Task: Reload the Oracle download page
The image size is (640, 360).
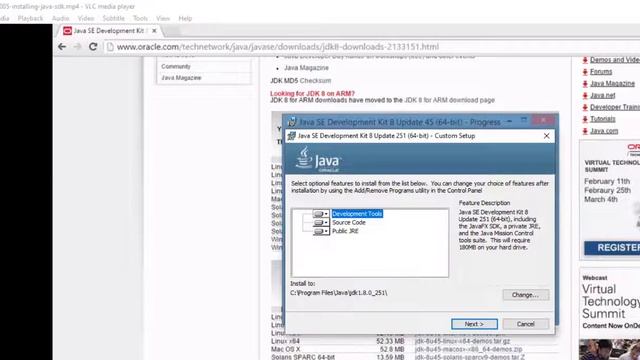Action: tap(93, 47)
